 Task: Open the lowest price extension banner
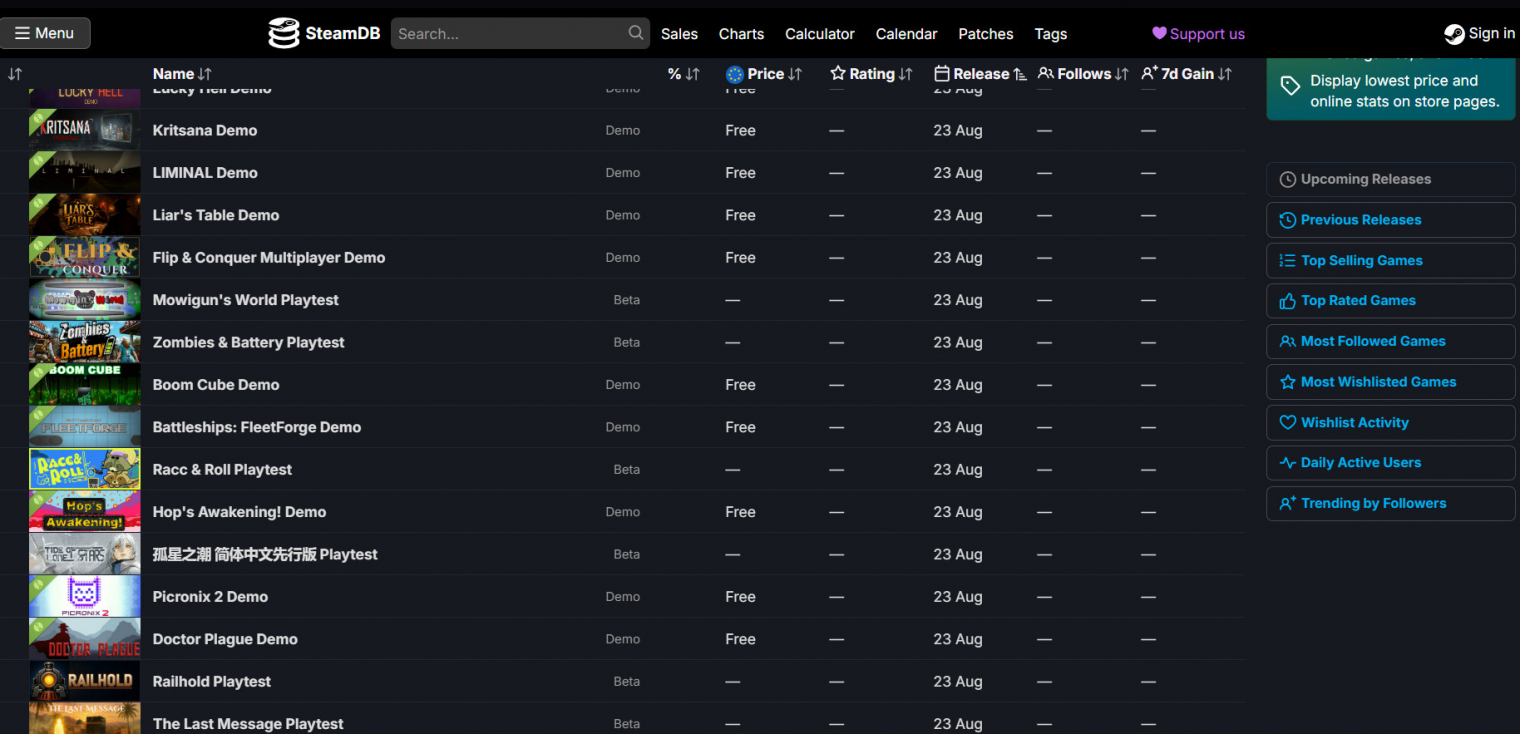coord(1391,89)
